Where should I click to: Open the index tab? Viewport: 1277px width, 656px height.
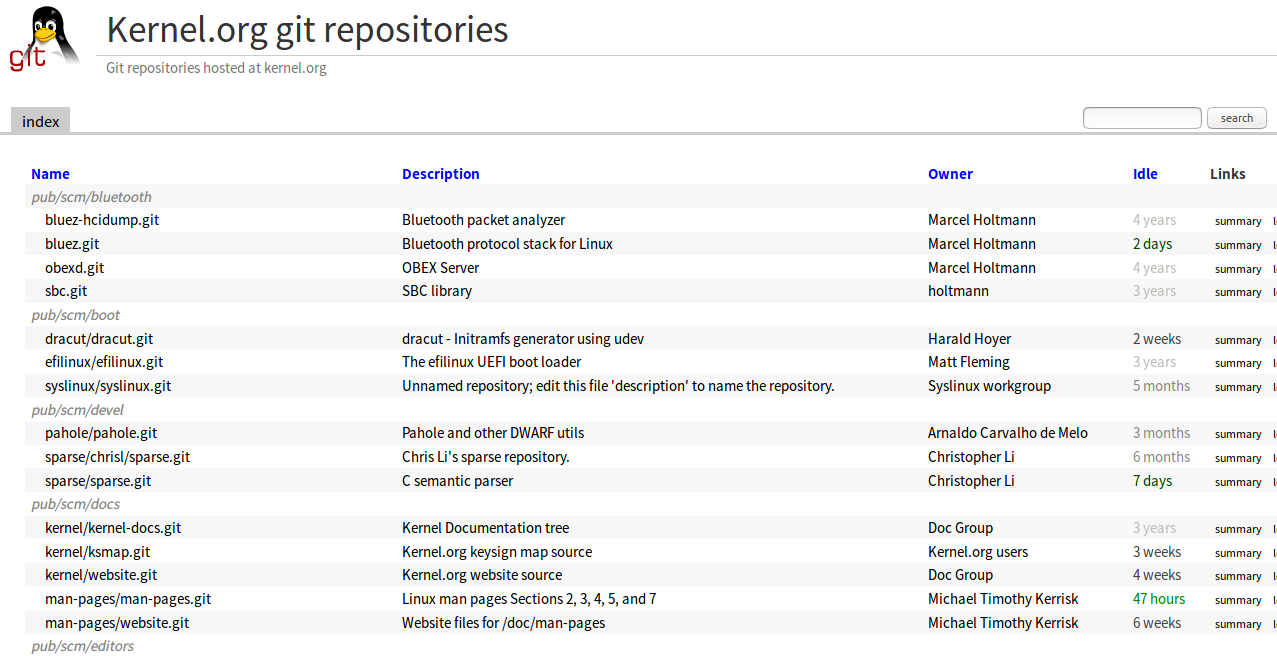[x=41, y=121]
